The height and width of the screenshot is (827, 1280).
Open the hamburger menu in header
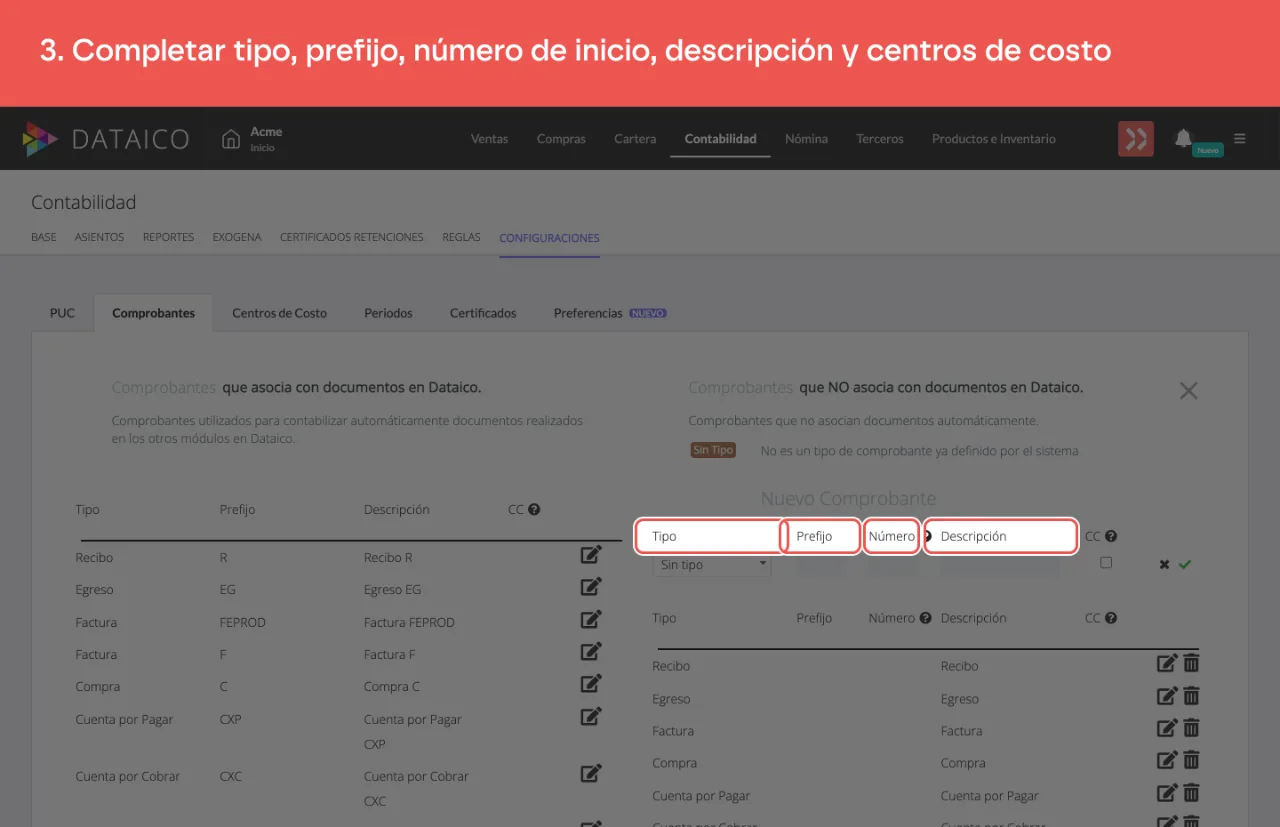1240,138
